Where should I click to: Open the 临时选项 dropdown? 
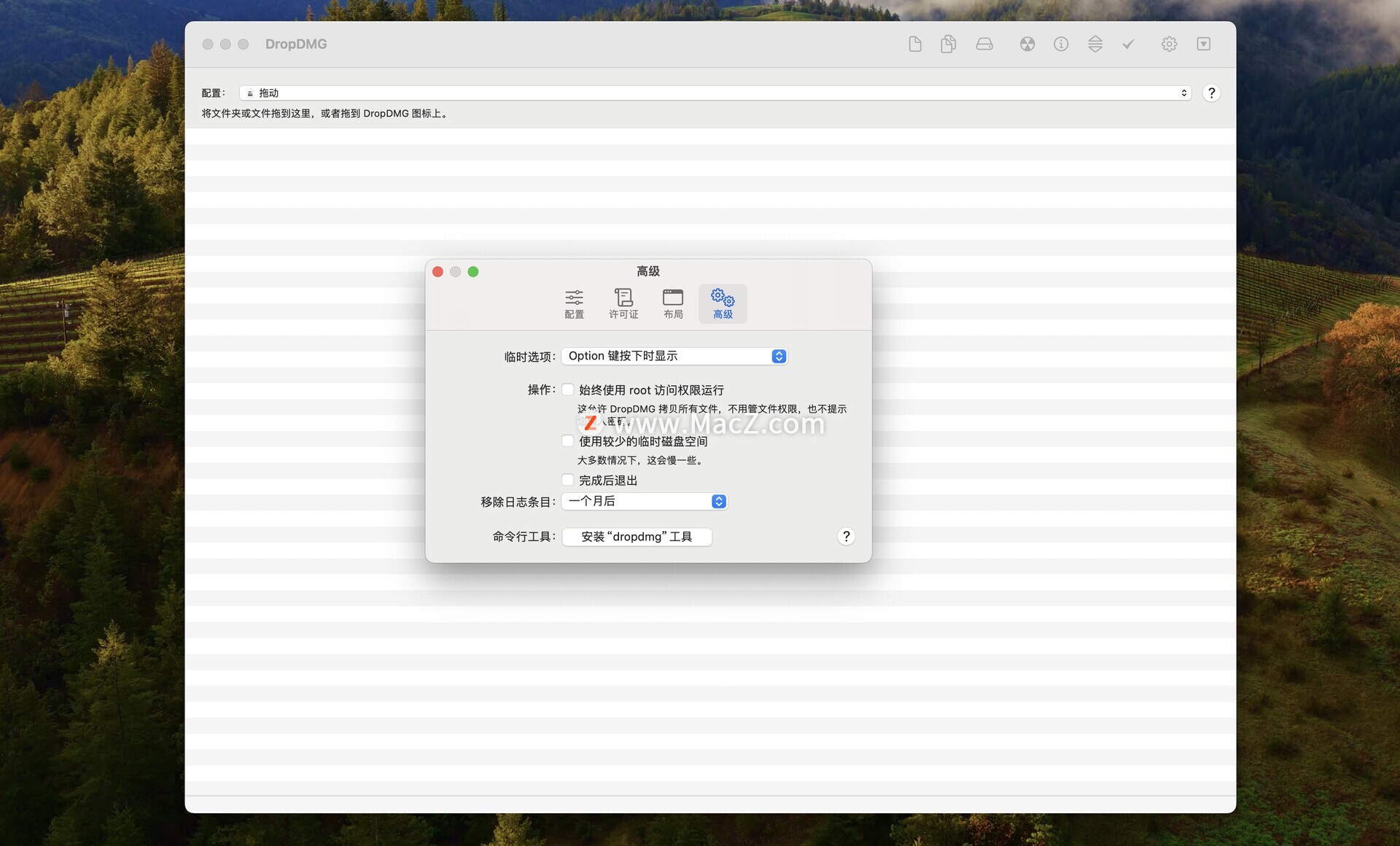(674, 356)
